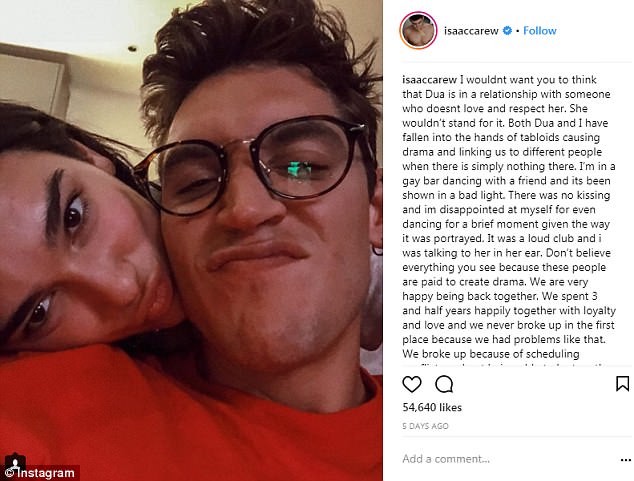Click the caption text about Dua
The image size is (634, 481).
pos(509,217)
